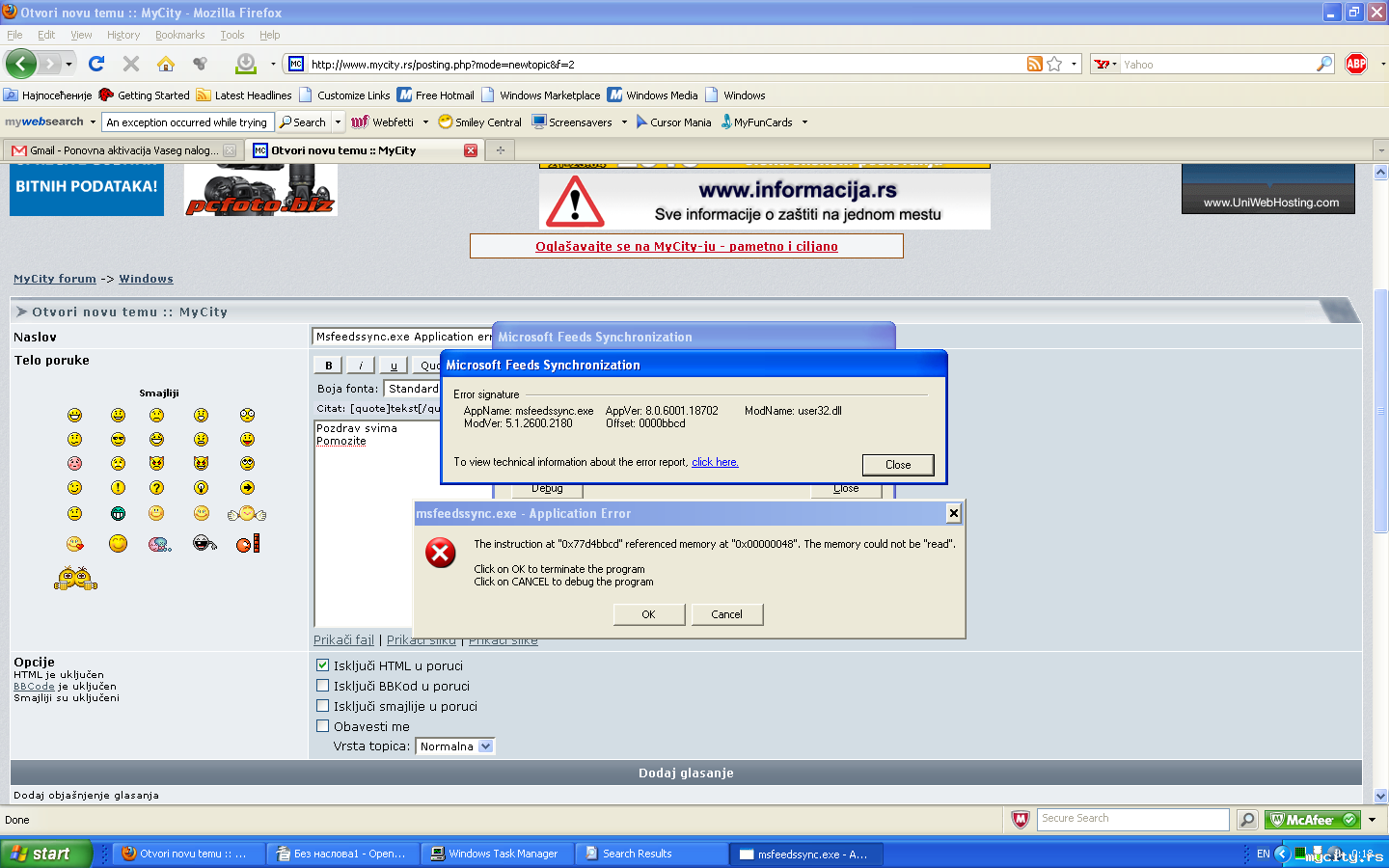Open Webfetti from the mywebsearch toolbar
1389x868 pixels.
click(x=383, y=122)
